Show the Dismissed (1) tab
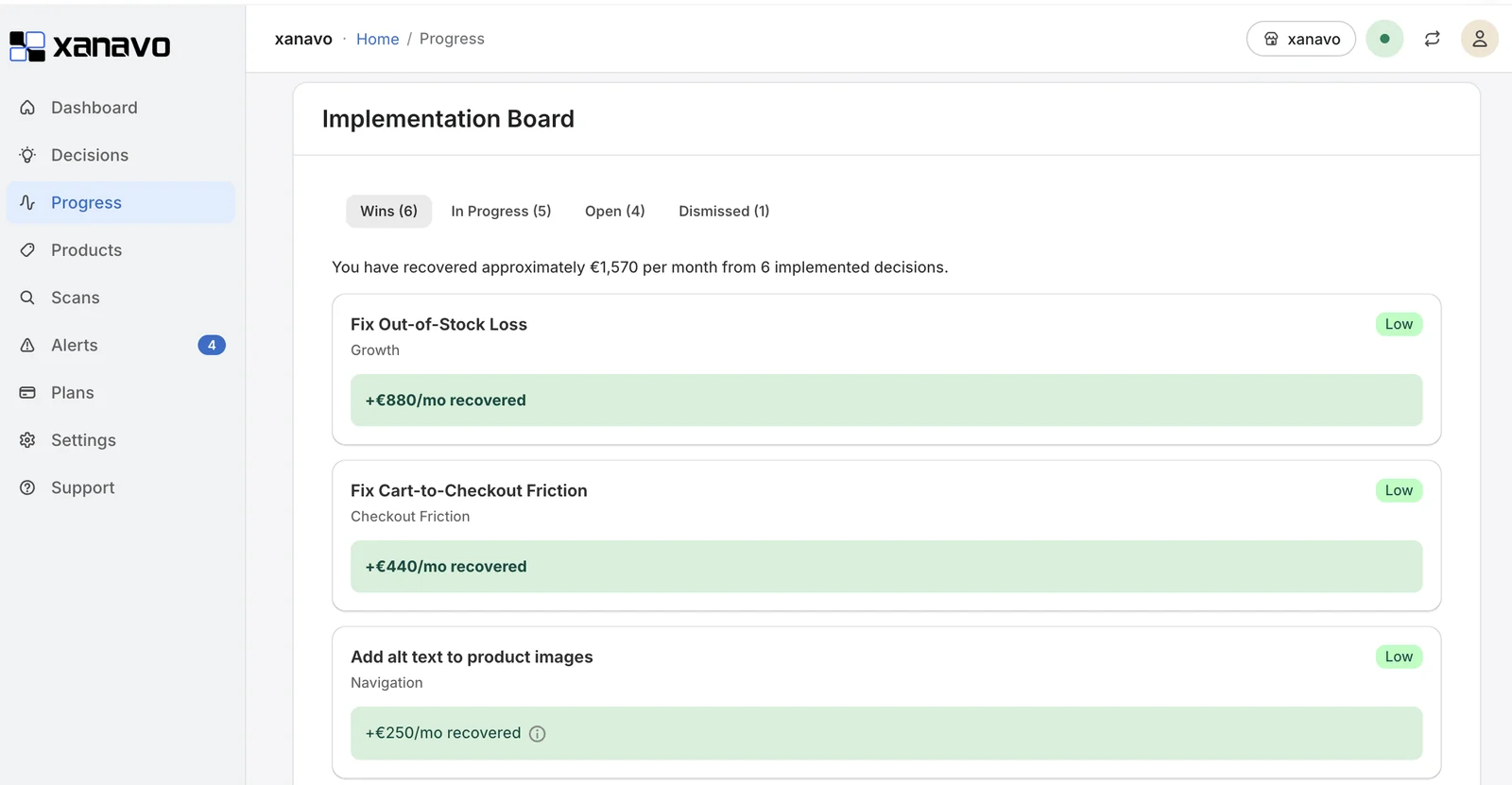The height and width of the screenshot is (785, 1512). pos(724,211)
